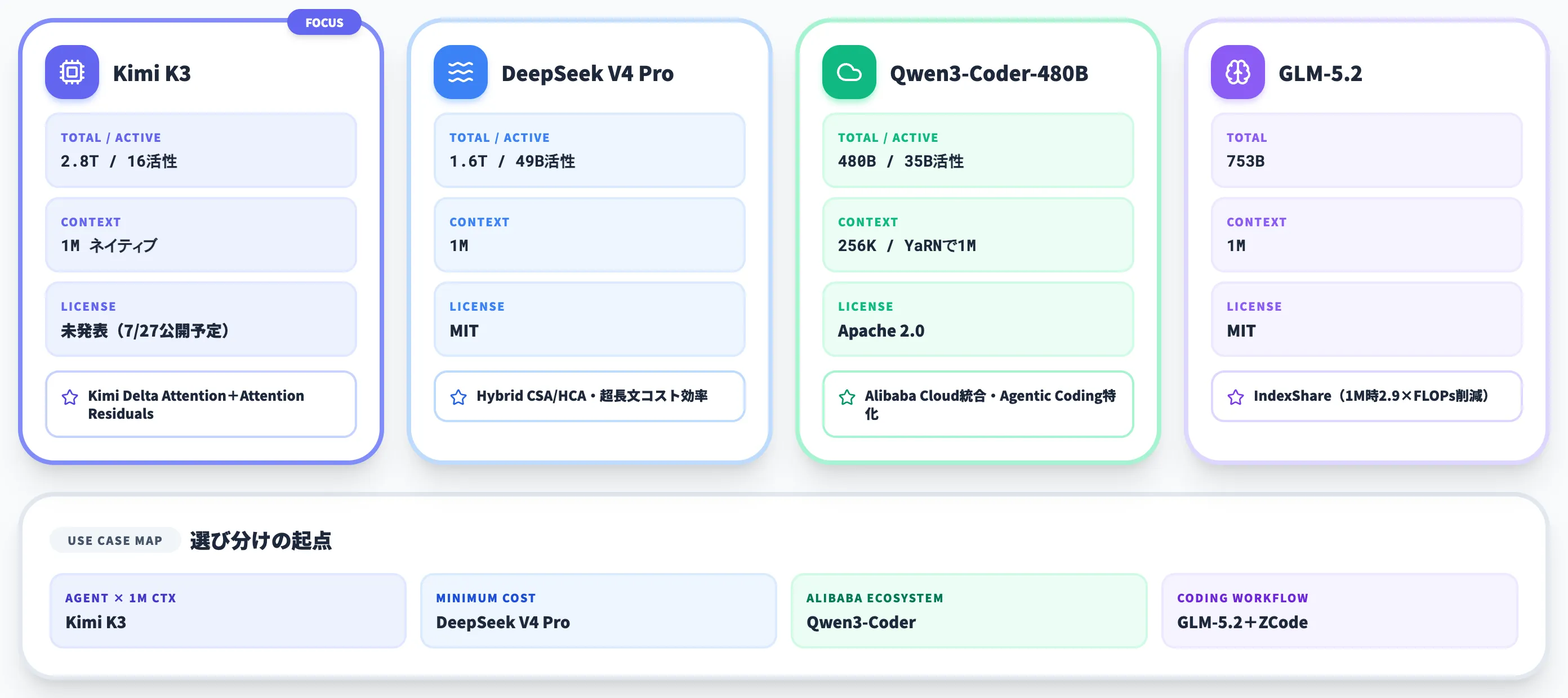
Task: Click the 256K / YaRNで1M context box
Action: coord(978,234)
